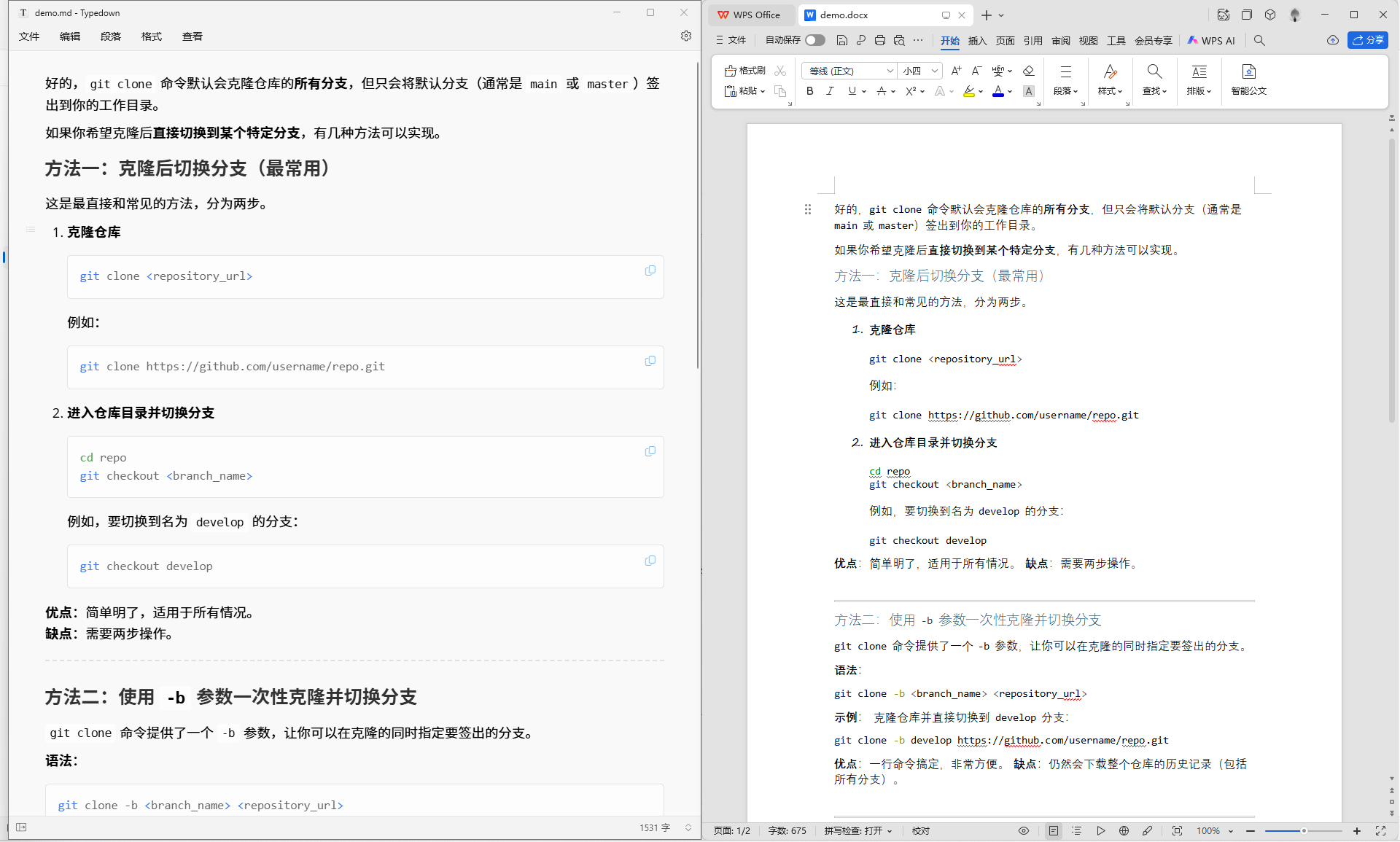Open the 段落 menu in Typedown
This screenshot has width=1400, height=842.
click(111, 36)
